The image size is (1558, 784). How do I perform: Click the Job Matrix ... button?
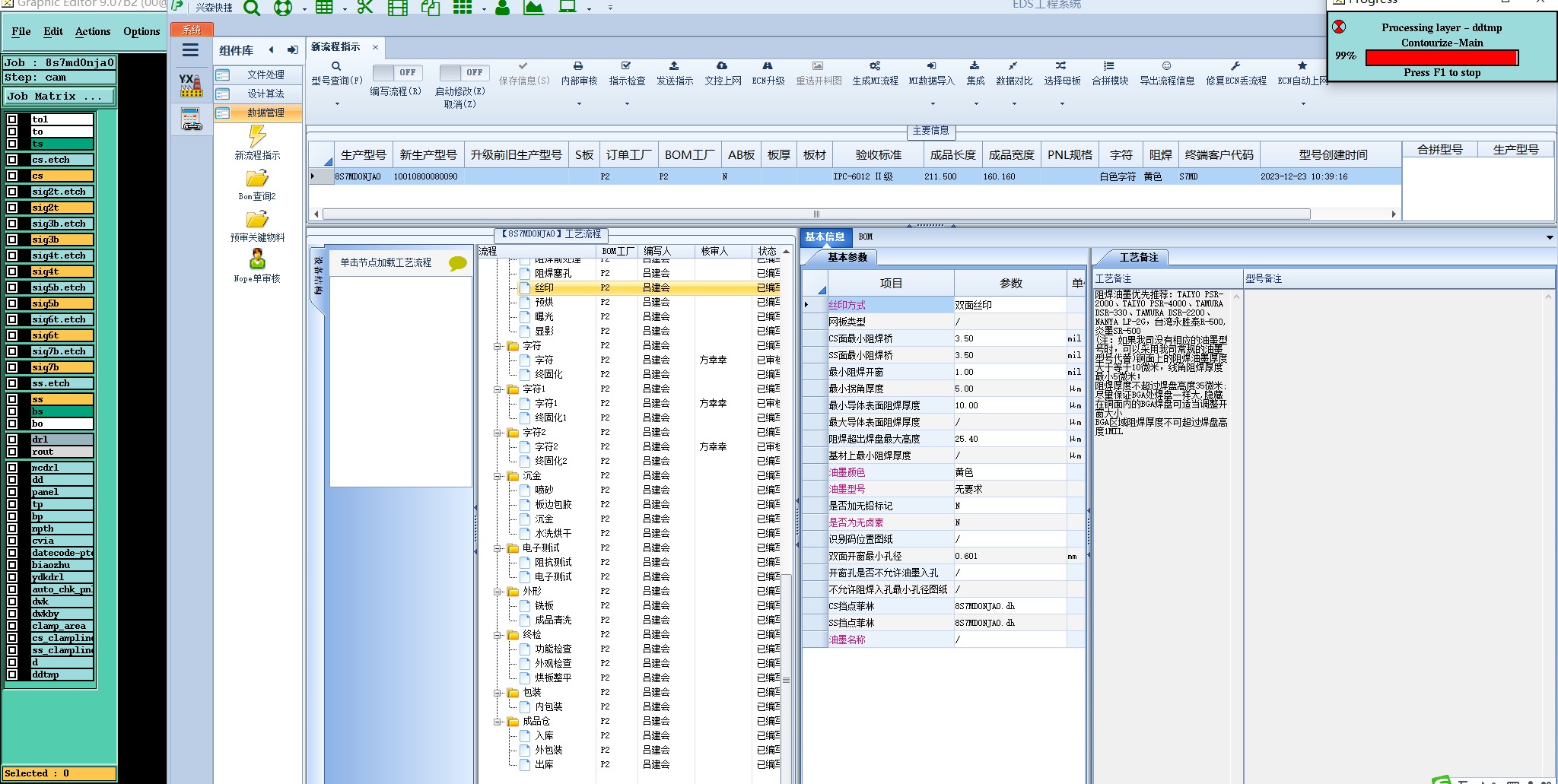coord(59,97)
